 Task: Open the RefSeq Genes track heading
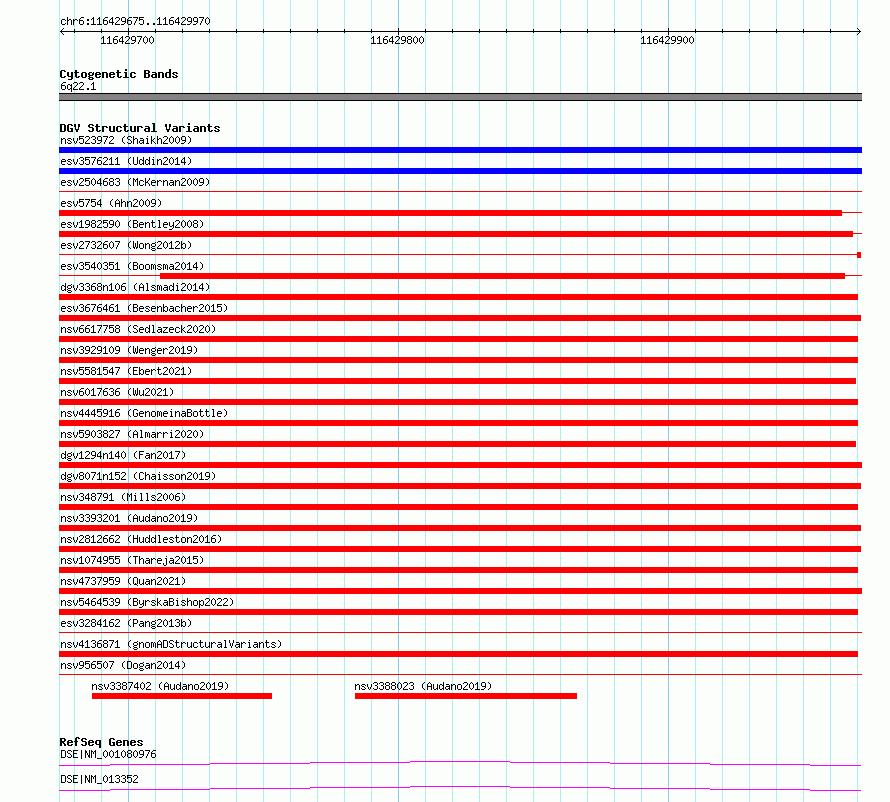click(101, 742)
